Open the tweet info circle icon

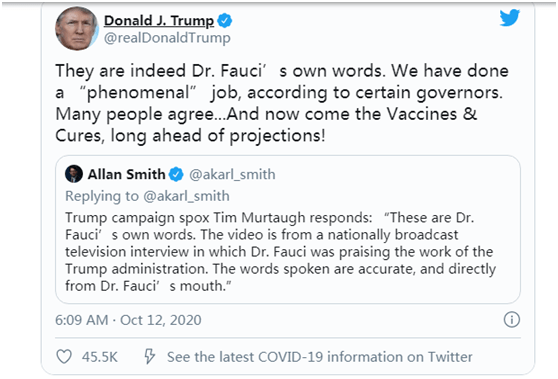pyautogui.click(x=512, y=320)
